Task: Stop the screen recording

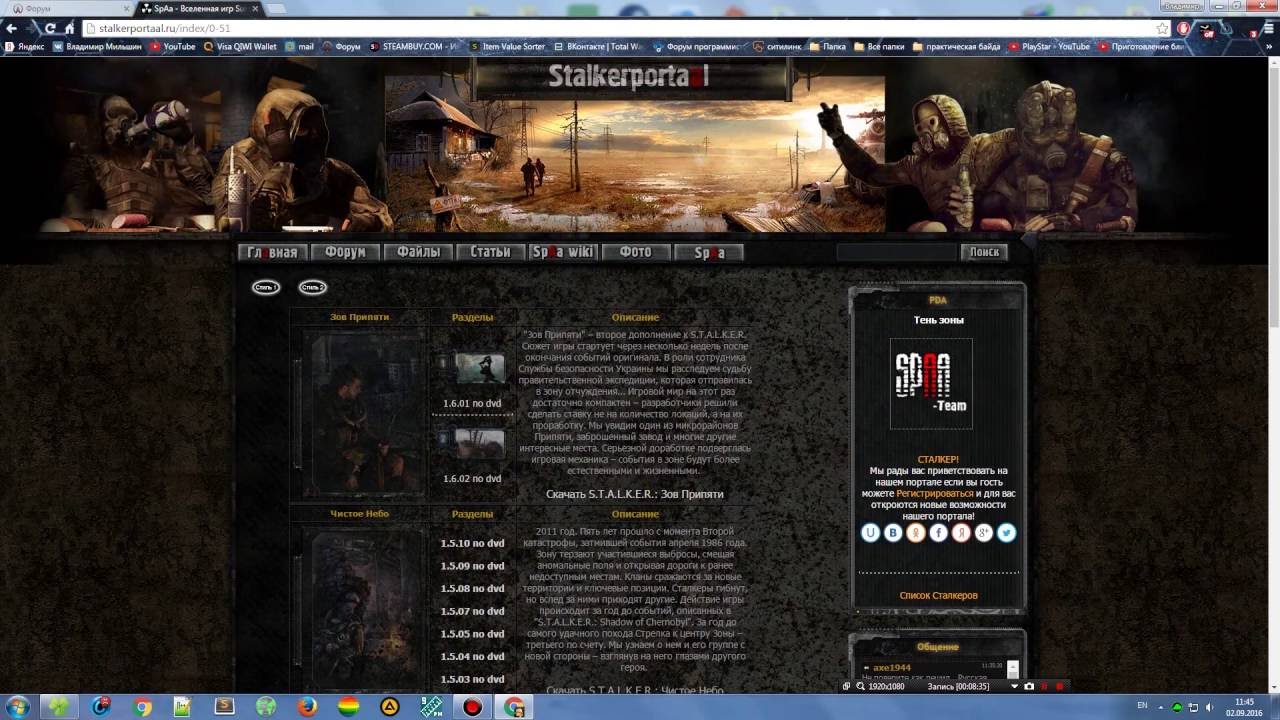Action: click(x=1060, y=687)
